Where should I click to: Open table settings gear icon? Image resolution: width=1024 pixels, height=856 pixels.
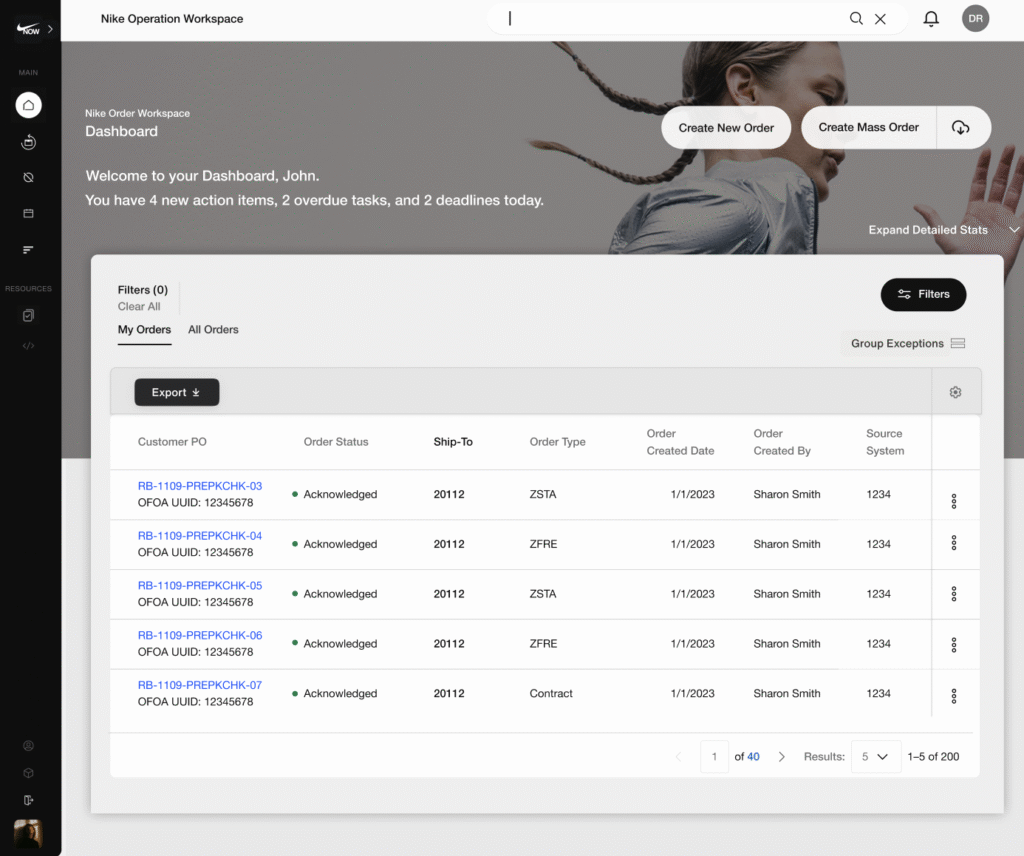(x=955, y=393)
